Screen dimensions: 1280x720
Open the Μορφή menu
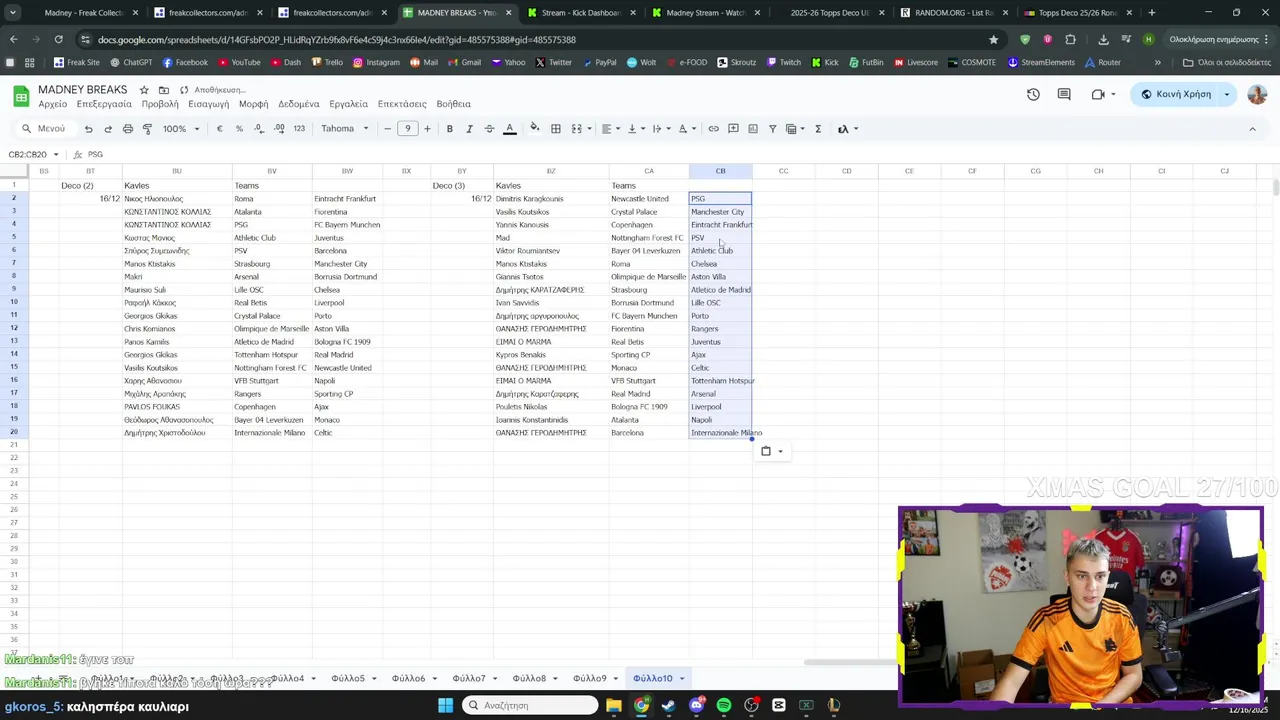click(254, 104)
